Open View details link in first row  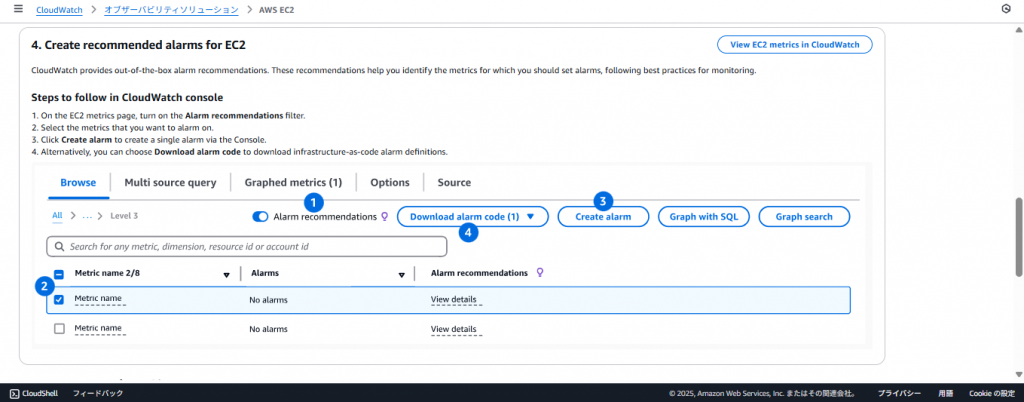(x=453, y=300)
